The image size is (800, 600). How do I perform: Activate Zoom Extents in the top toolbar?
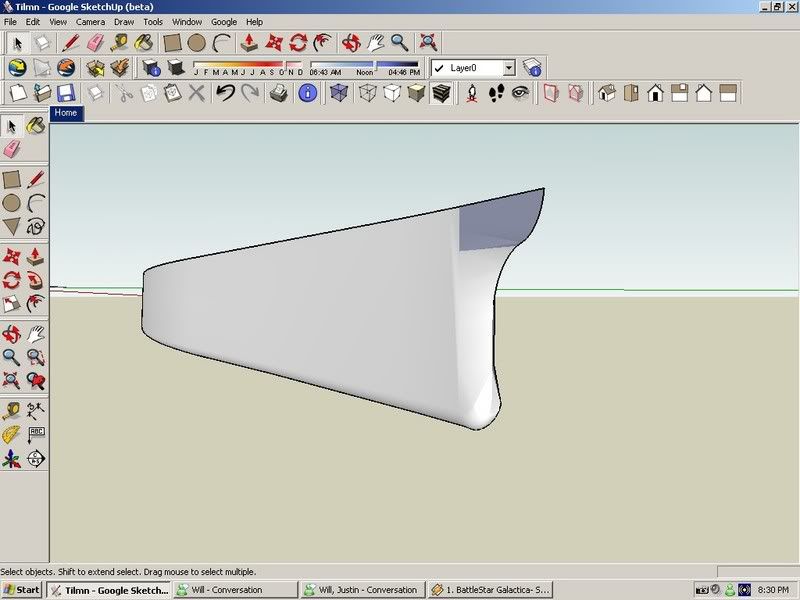(428, 43)
